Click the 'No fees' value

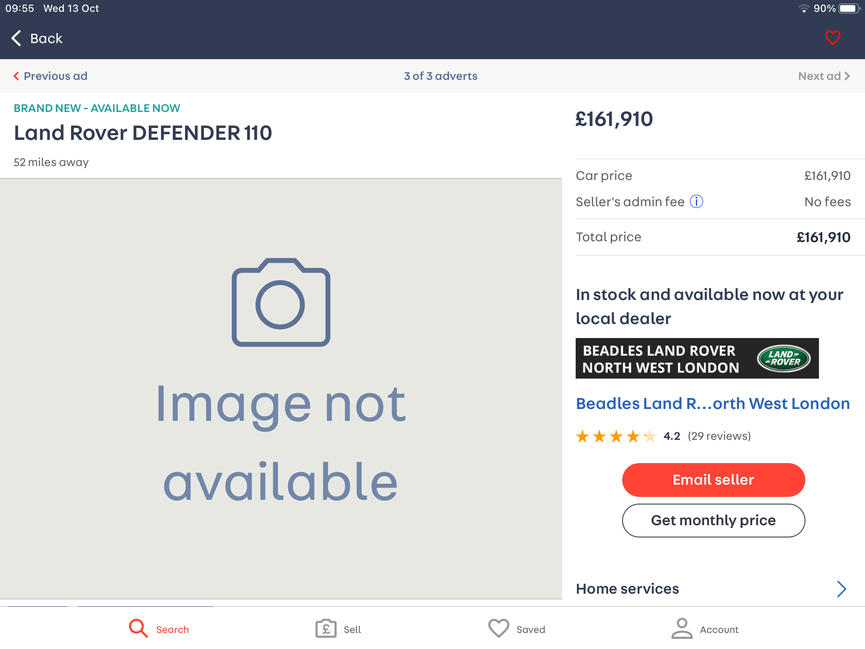(x=827, y=202)
